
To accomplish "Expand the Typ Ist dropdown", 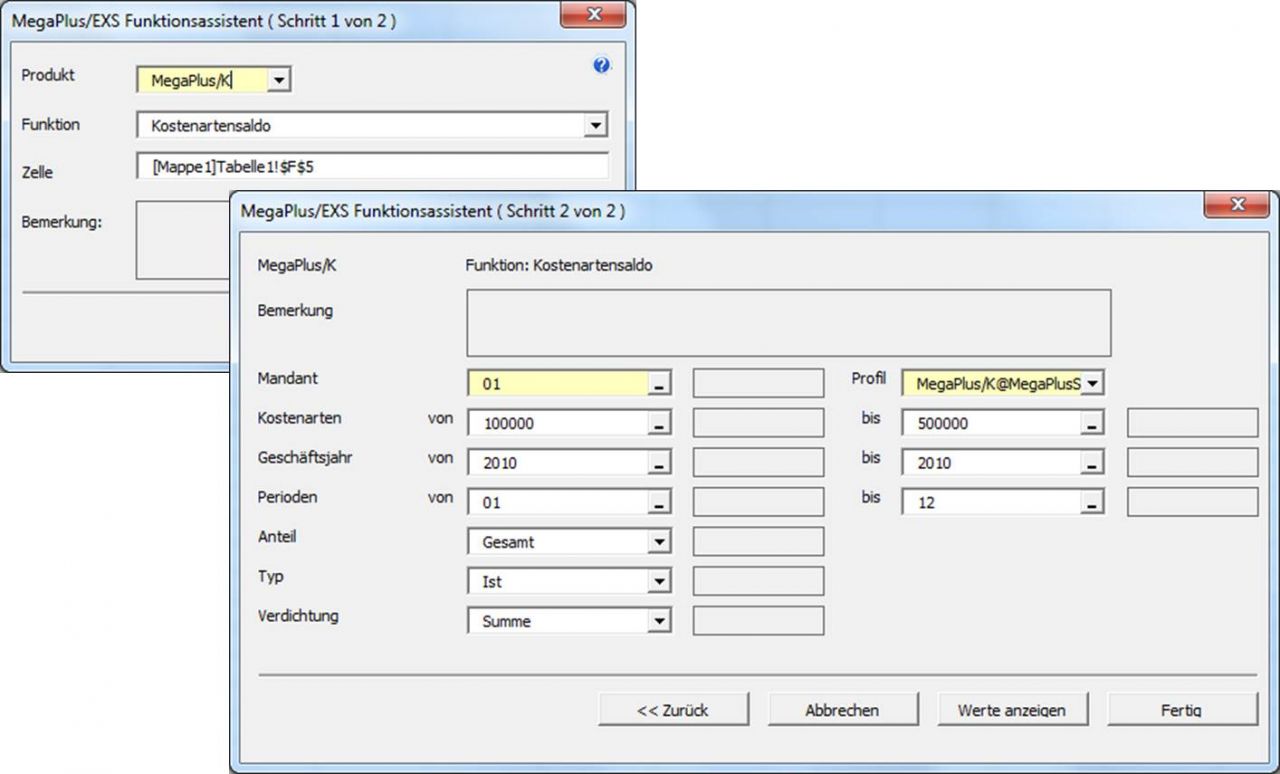I will click(659, 581).
